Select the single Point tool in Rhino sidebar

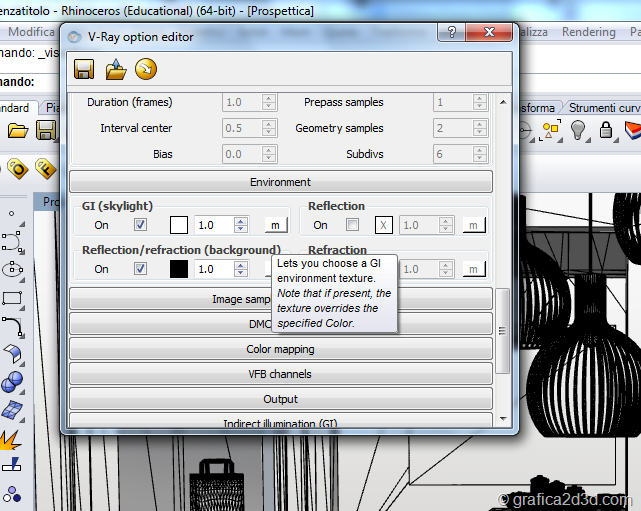(x=11, y=213)
